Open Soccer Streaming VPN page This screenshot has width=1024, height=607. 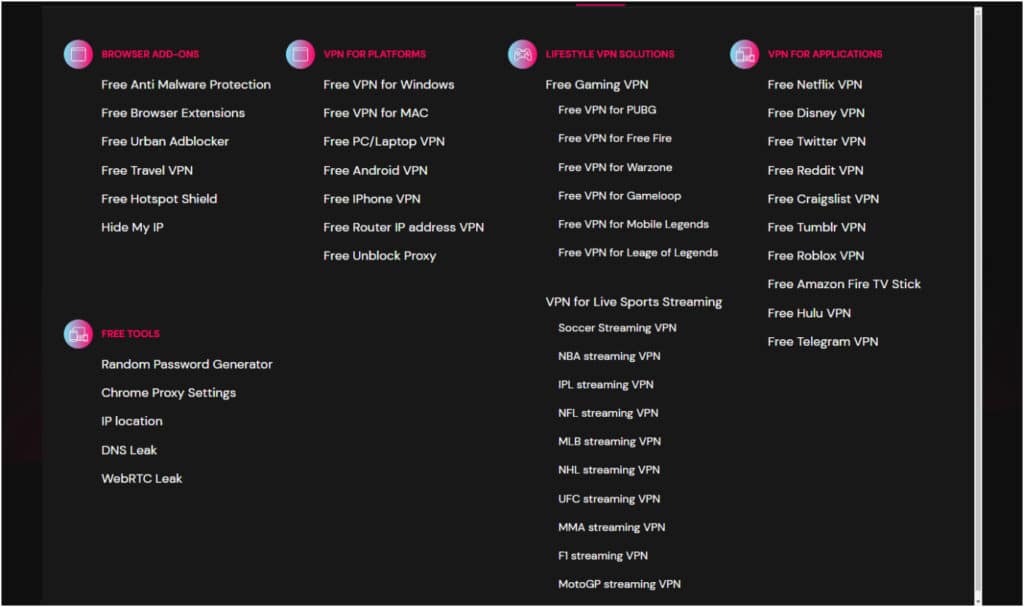point(617,327)
